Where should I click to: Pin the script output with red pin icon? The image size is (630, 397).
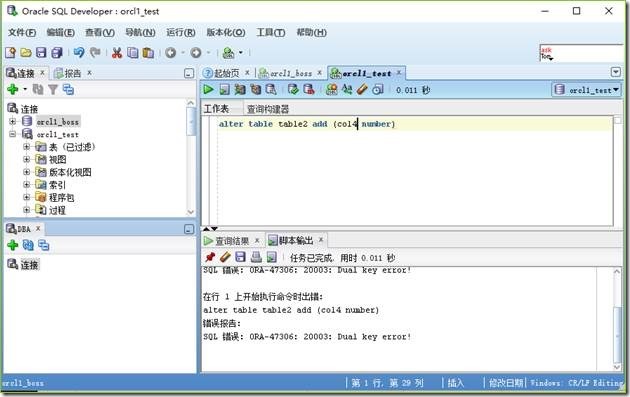coord(210,257)
